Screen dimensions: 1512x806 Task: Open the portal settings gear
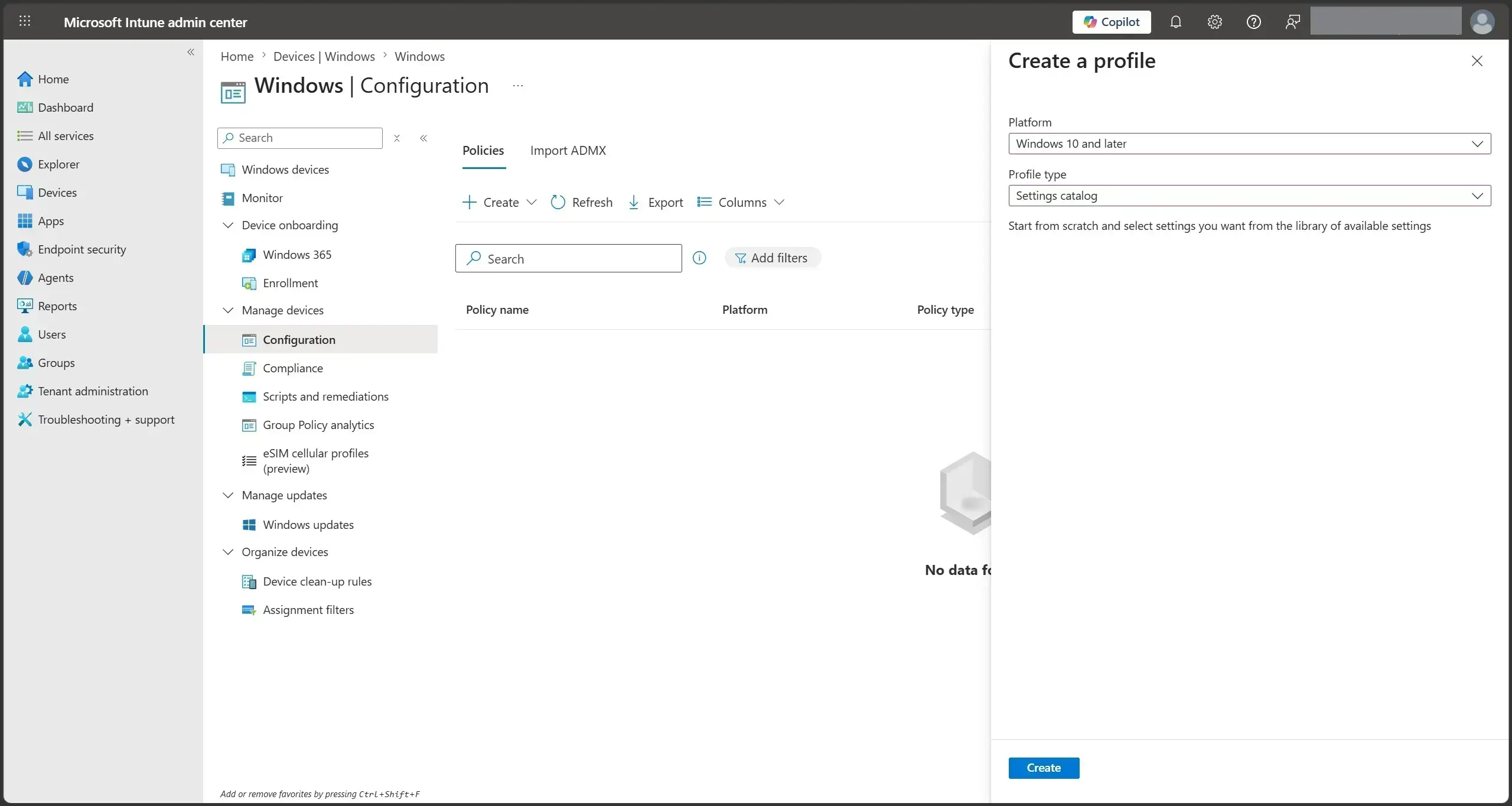pos(1214,22)
